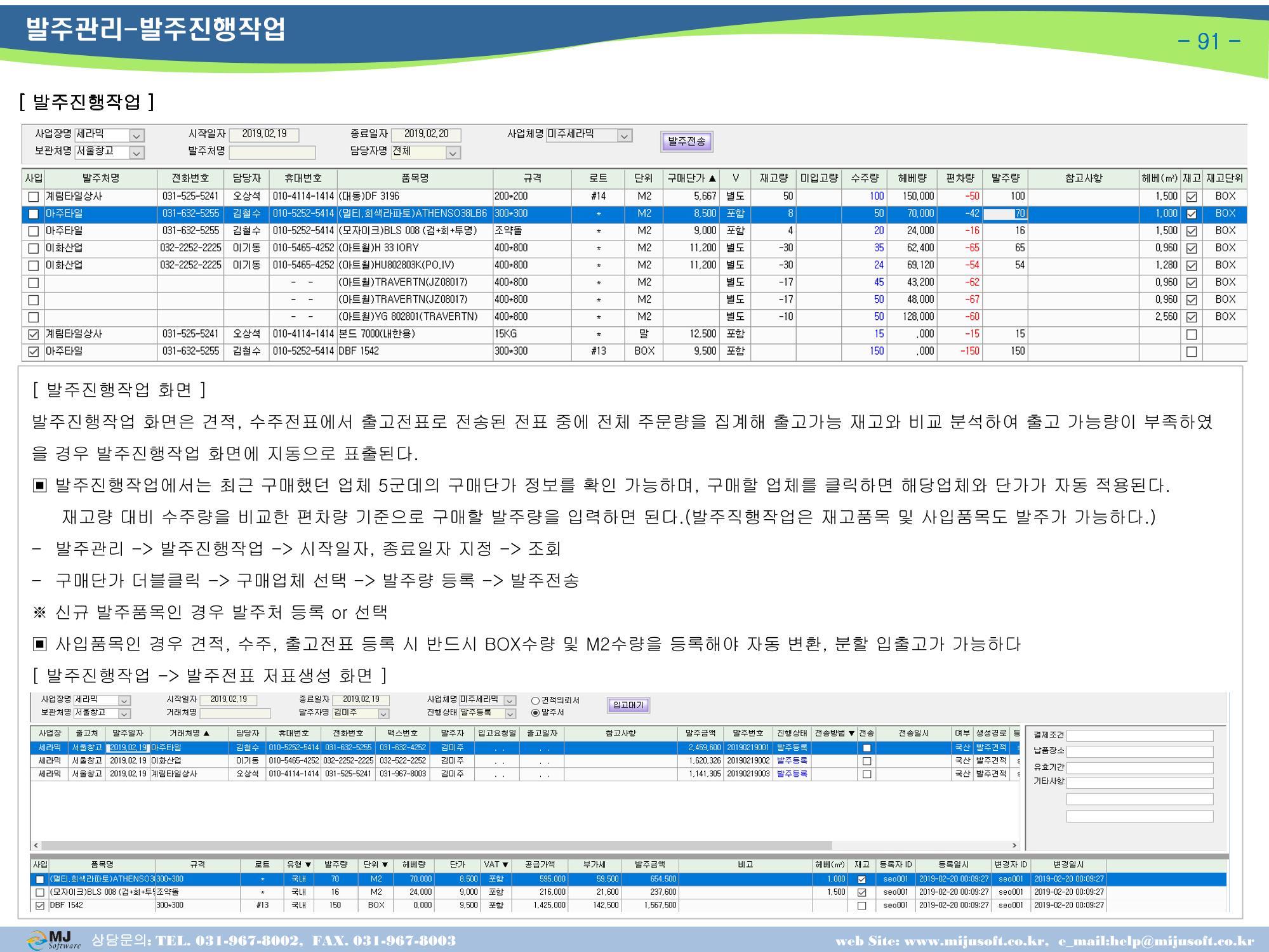The height and width of the screenshot is (952, 1269).
Task: Click the 발주처명 input field
Action: (272, 152)
